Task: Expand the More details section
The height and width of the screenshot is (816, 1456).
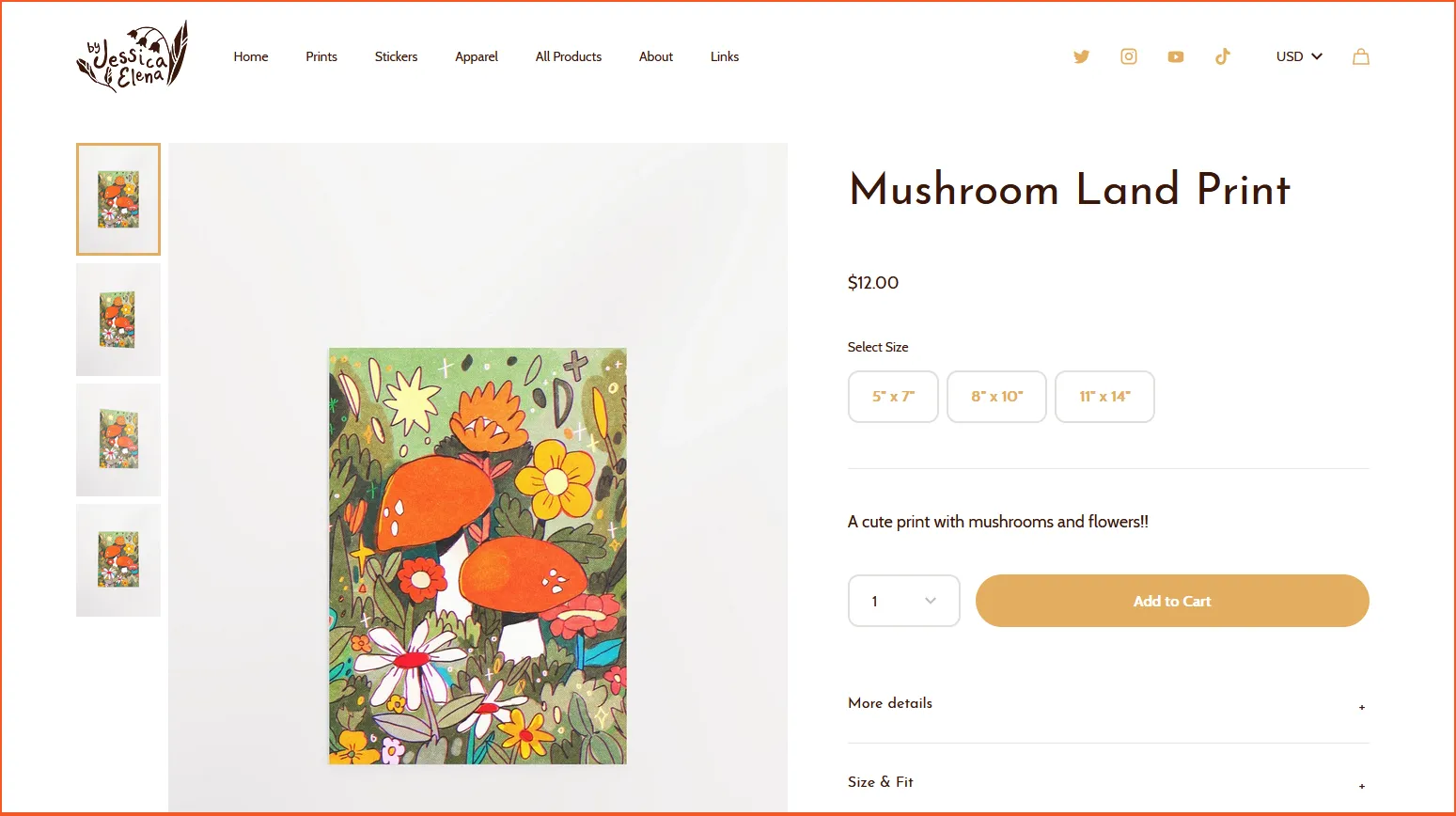Action: coord(1108,703)
